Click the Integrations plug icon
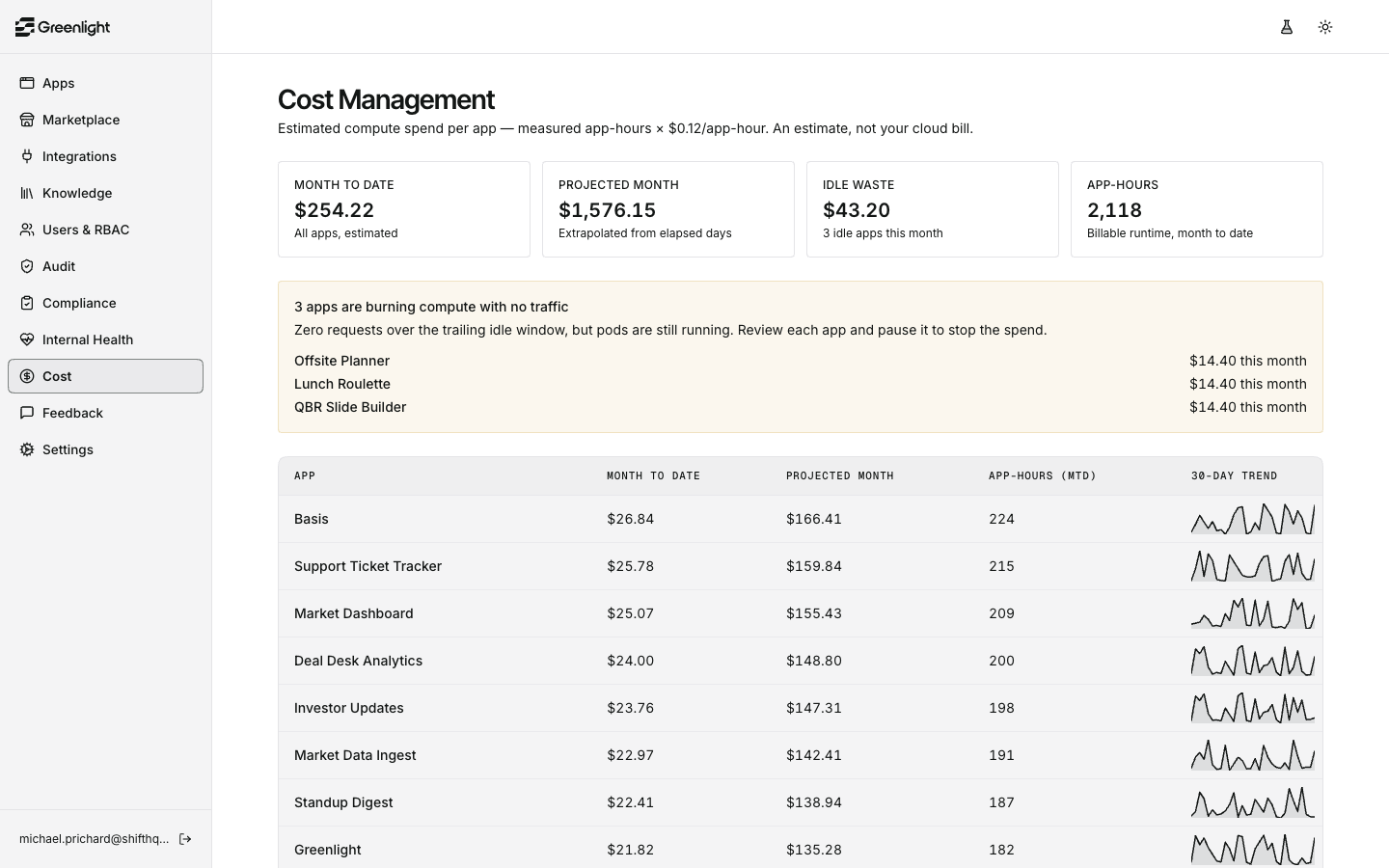This screenshot has width=1389, height=868. 27,156
